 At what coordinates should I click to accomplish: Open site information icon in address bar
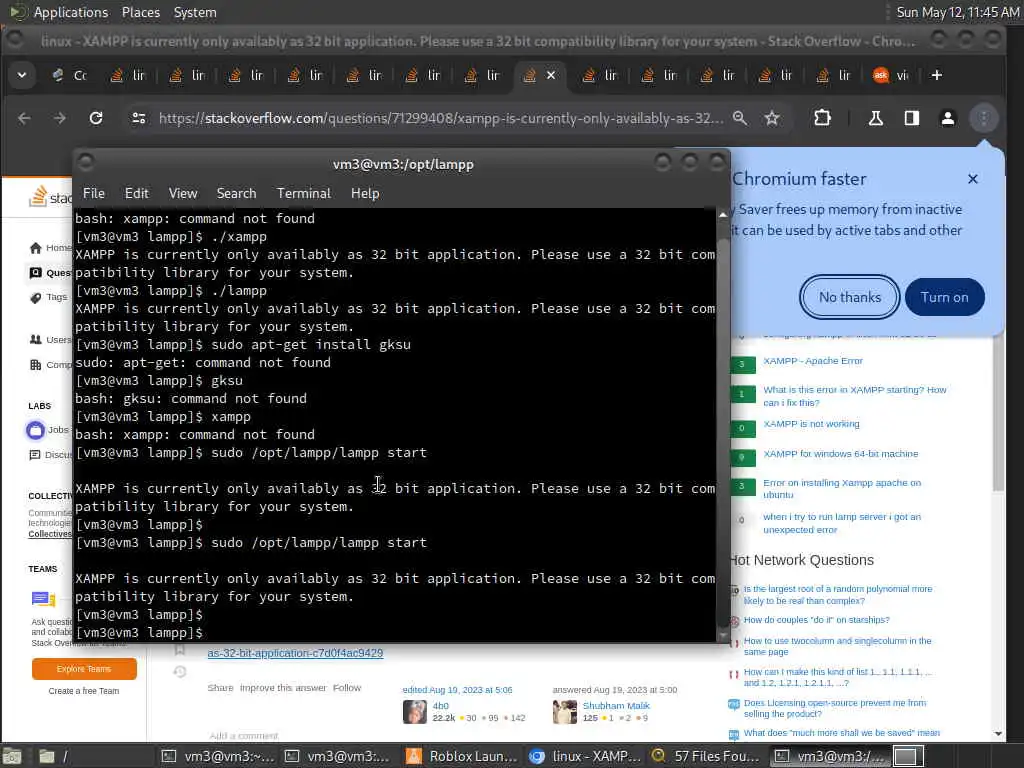(x=138, y=118)
